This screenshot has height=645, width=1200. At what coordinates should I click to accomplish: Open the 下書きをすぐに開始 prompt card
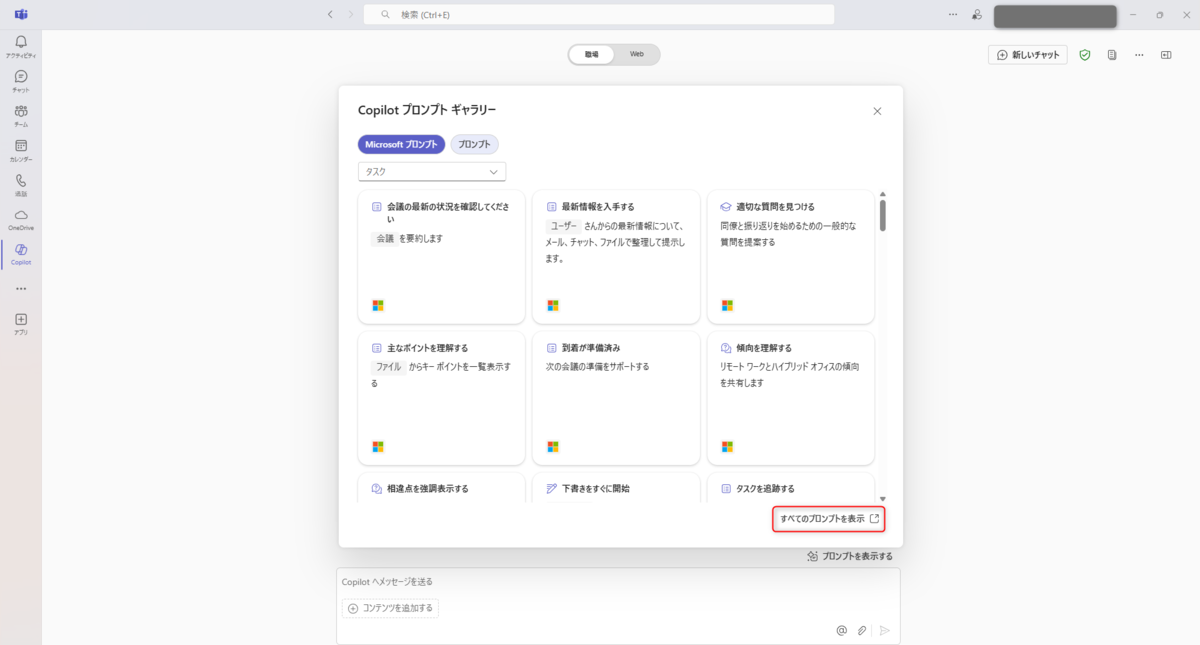(616, 487)
